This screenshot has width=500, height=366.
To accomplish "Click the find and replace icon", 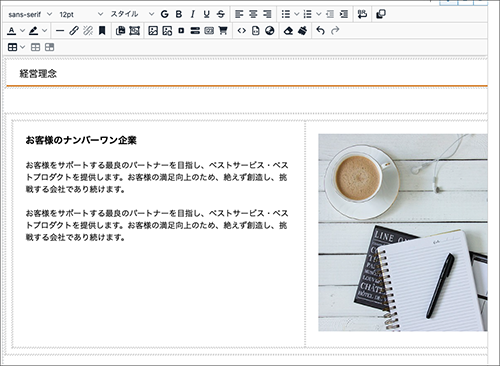I will click(x=362, y=14).
